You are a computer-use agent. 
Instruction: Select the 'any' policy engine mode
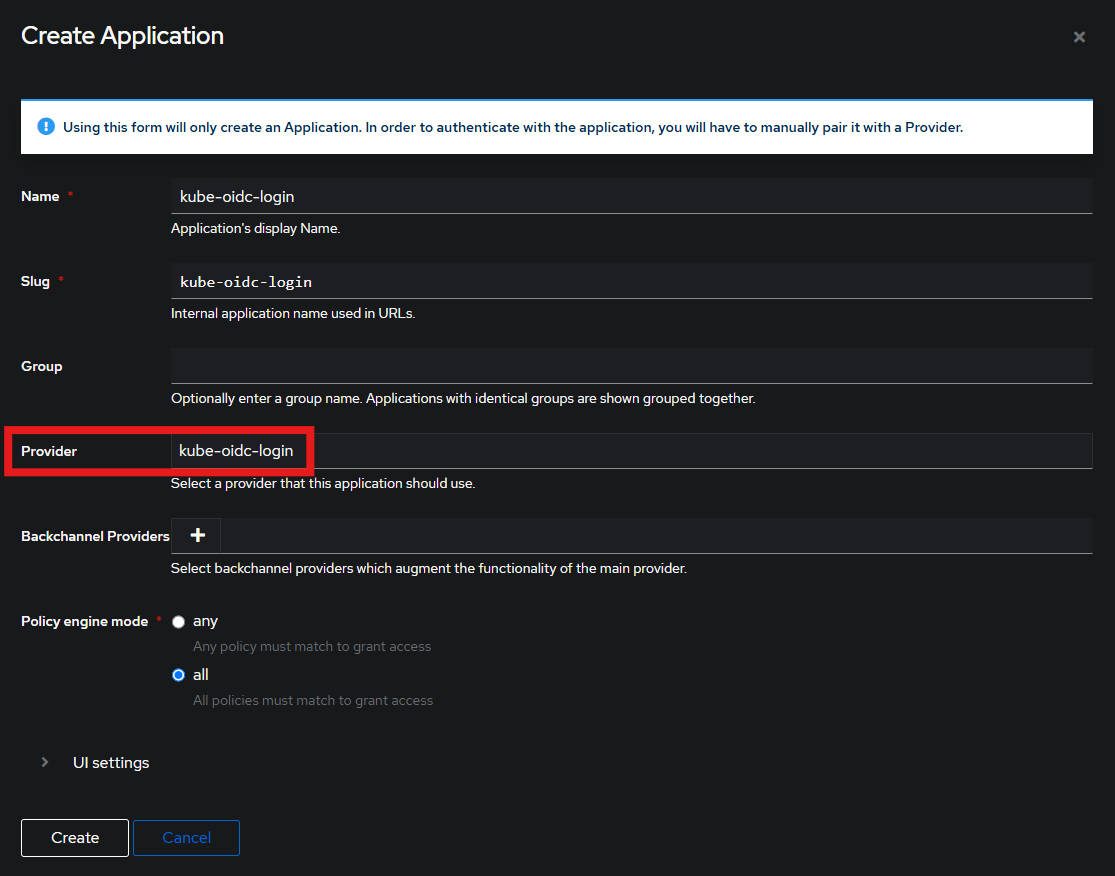[178, 621]
